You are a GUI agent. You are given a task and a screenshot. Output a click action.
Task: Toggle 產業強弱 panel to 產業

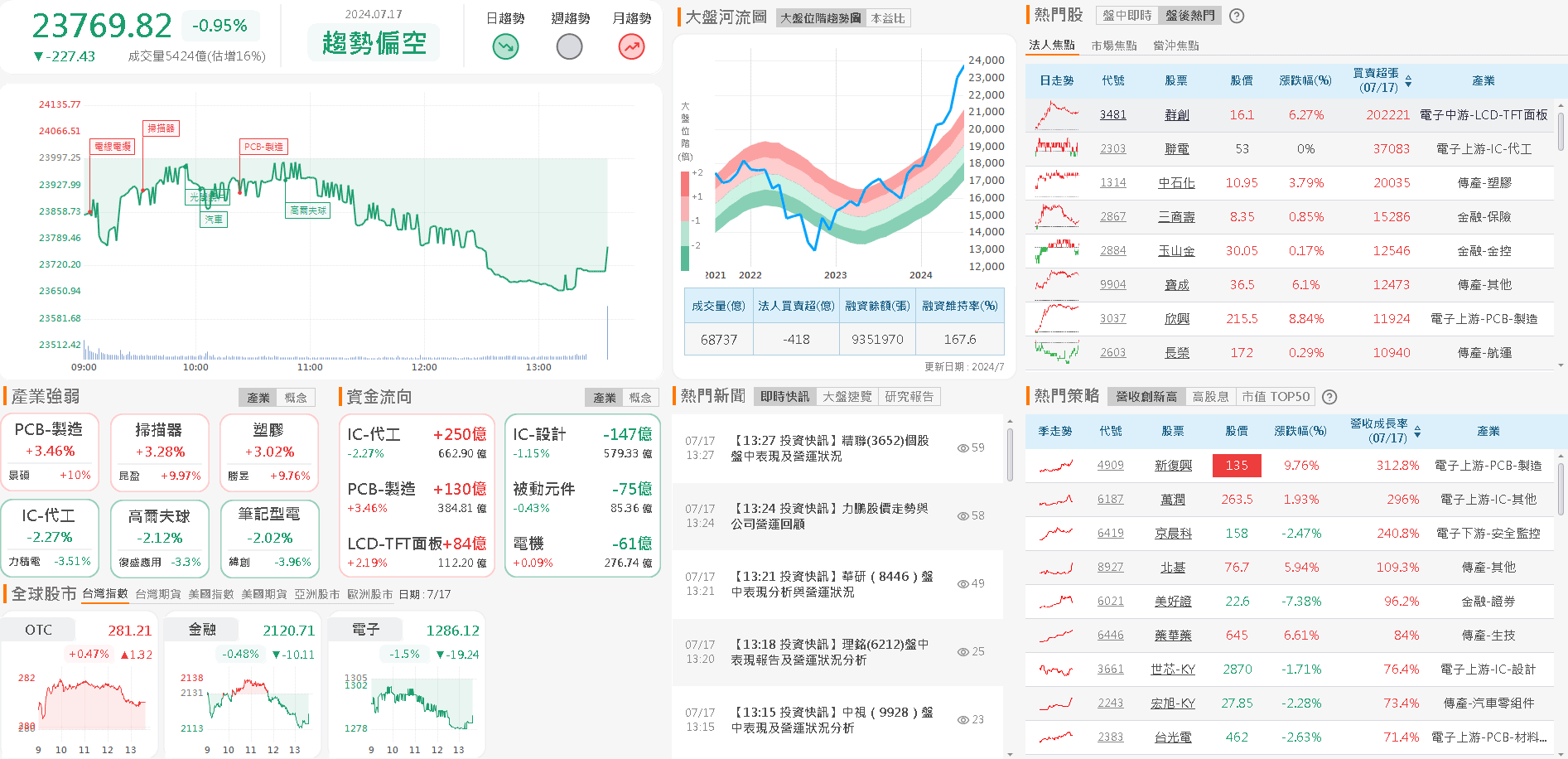click(258, 398)
